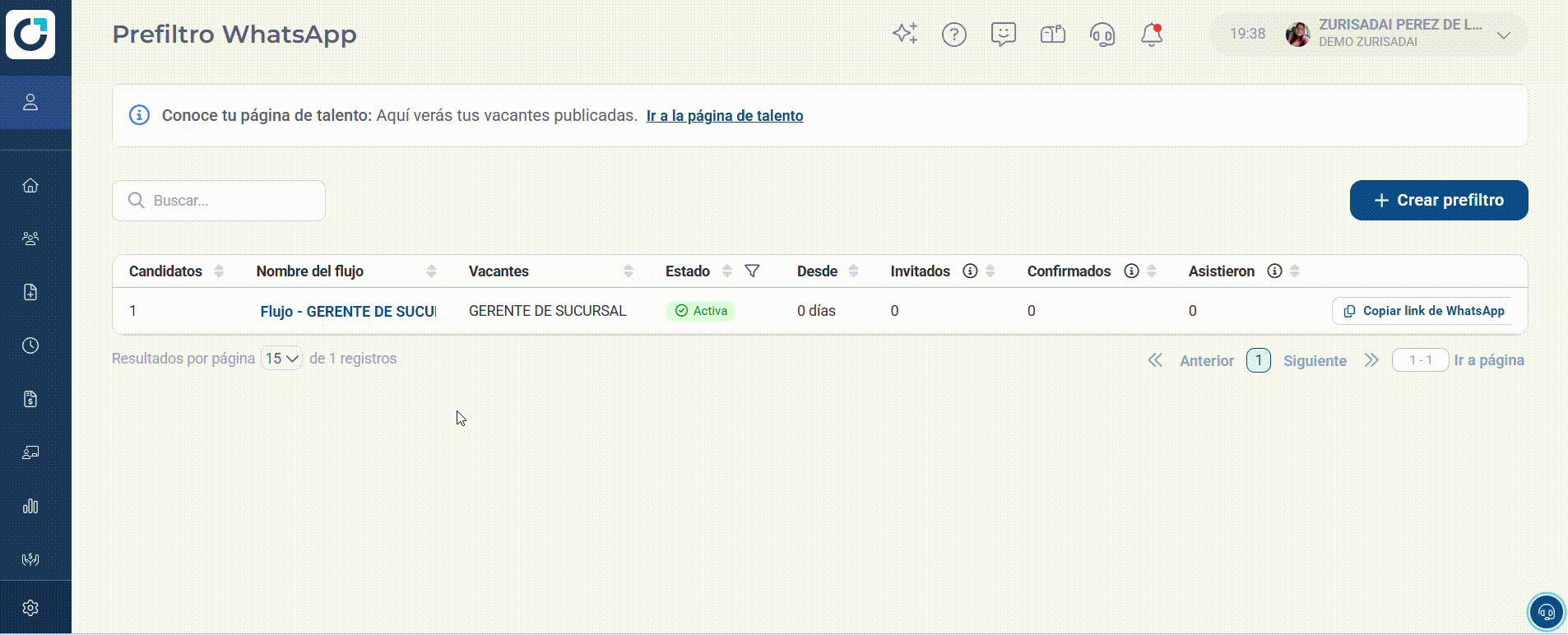Click the go-to-page number input
This screenshot has height=635, width=1568.
pyautogui.click(x=1421, y=360)
